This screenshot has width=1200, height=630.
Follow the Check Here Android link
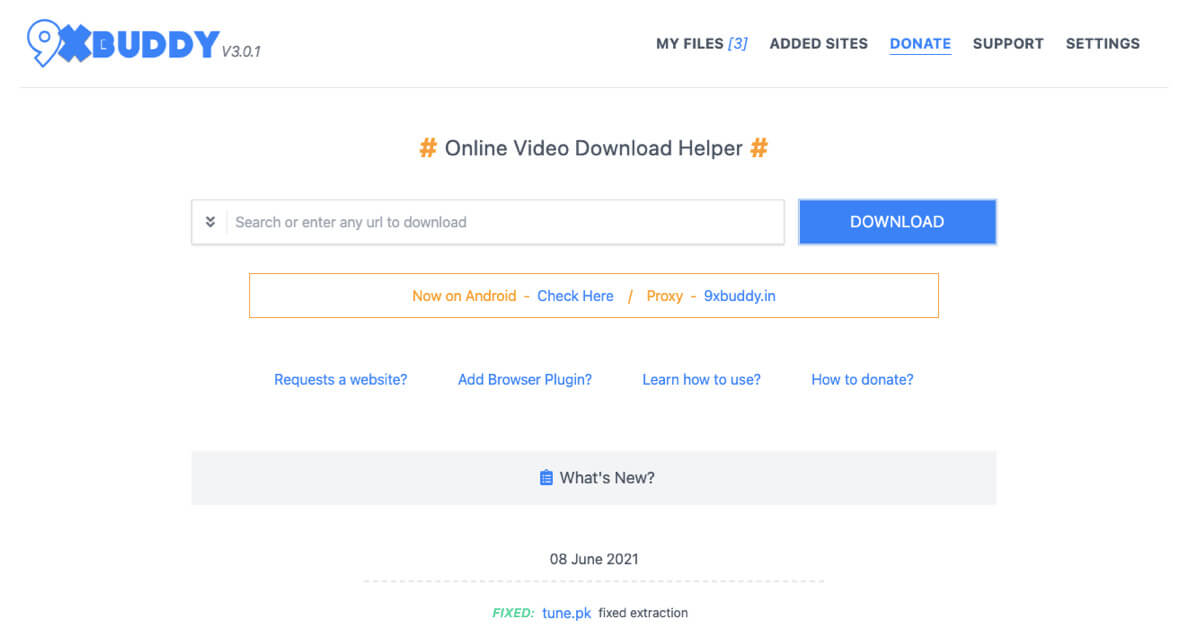(x=575, y=296)
